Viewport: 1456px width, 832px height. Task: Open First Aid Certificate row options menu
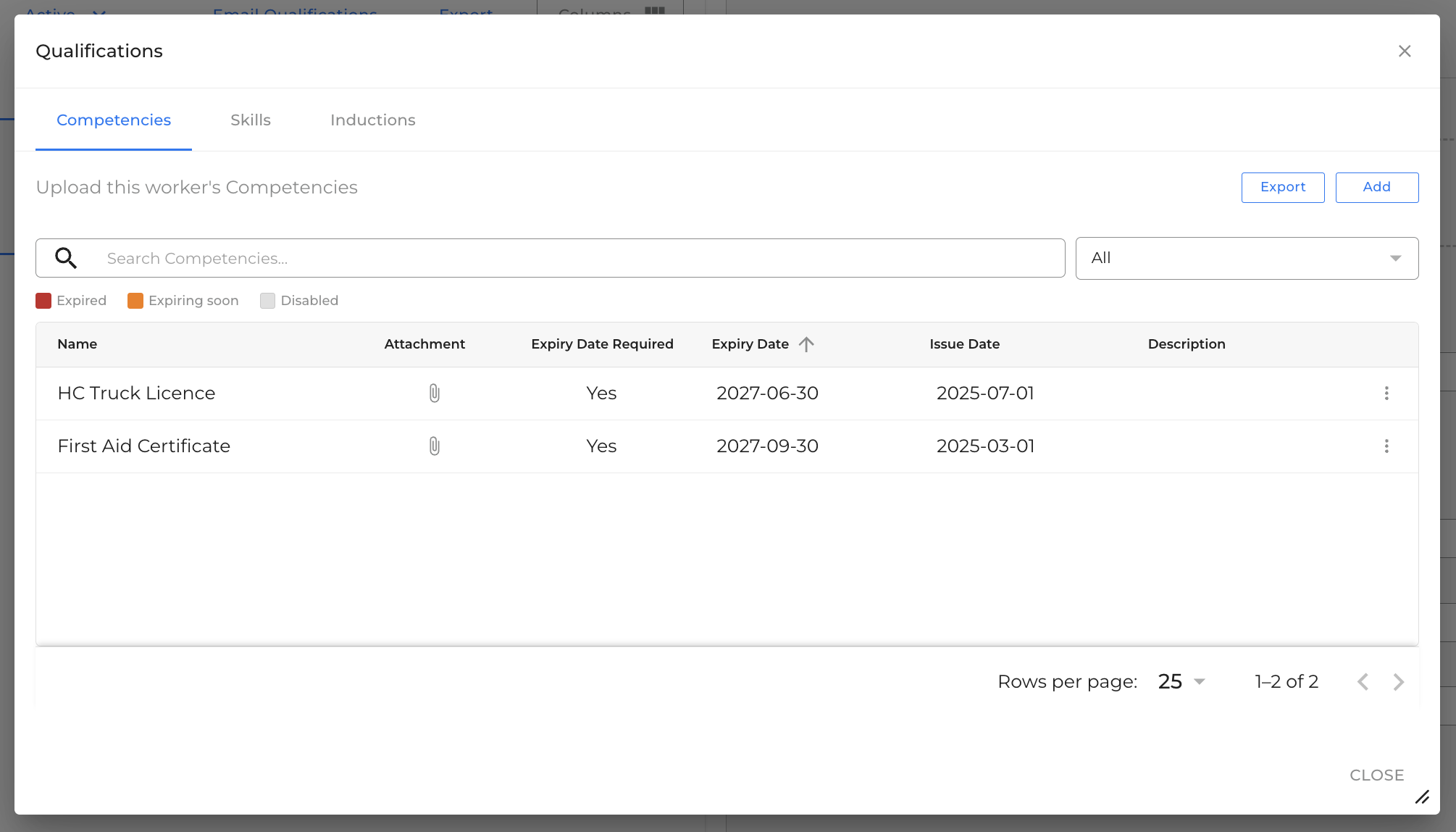[1386, 446]
